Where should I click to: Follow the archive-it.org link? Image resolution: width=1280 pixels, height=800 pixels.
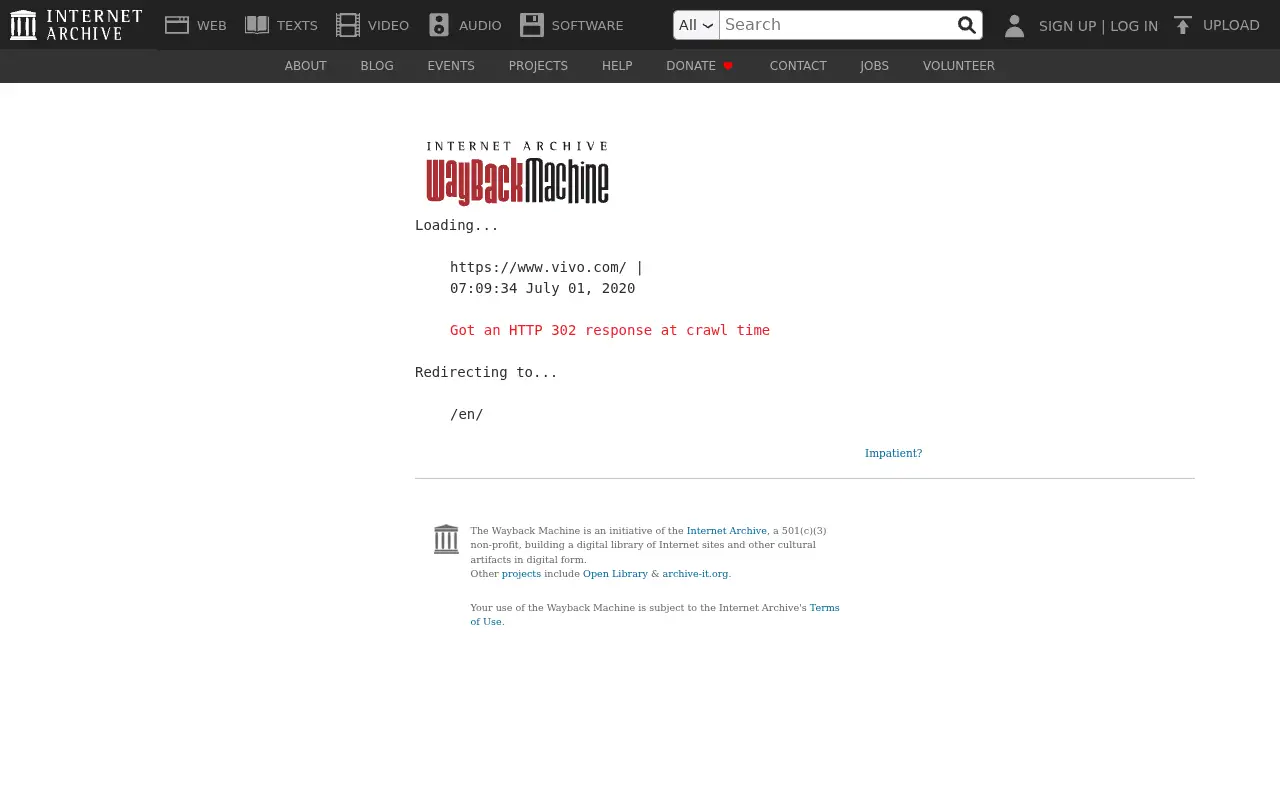(695, 574)
